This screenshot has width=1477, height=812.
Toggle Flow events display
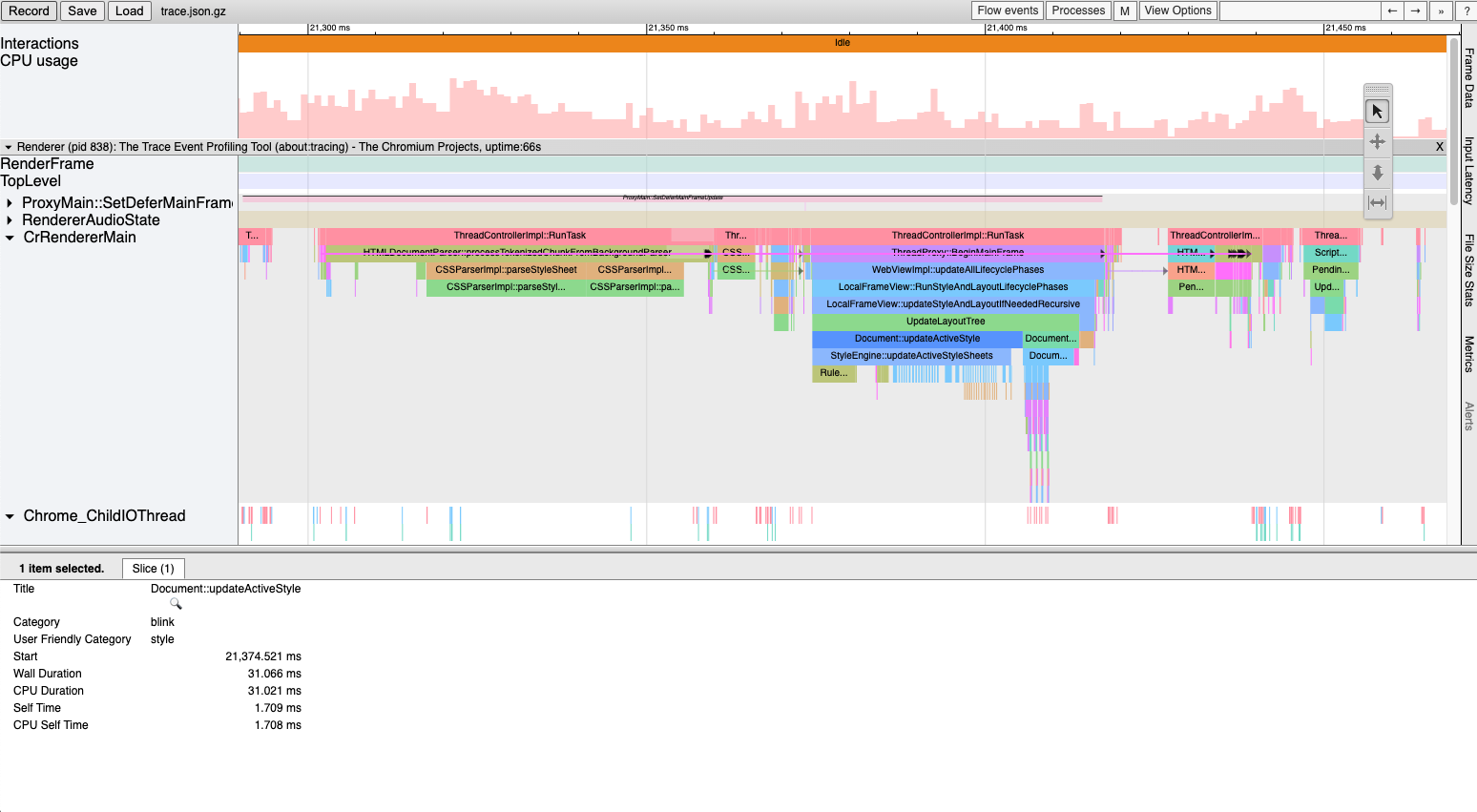pos(1008,10)
